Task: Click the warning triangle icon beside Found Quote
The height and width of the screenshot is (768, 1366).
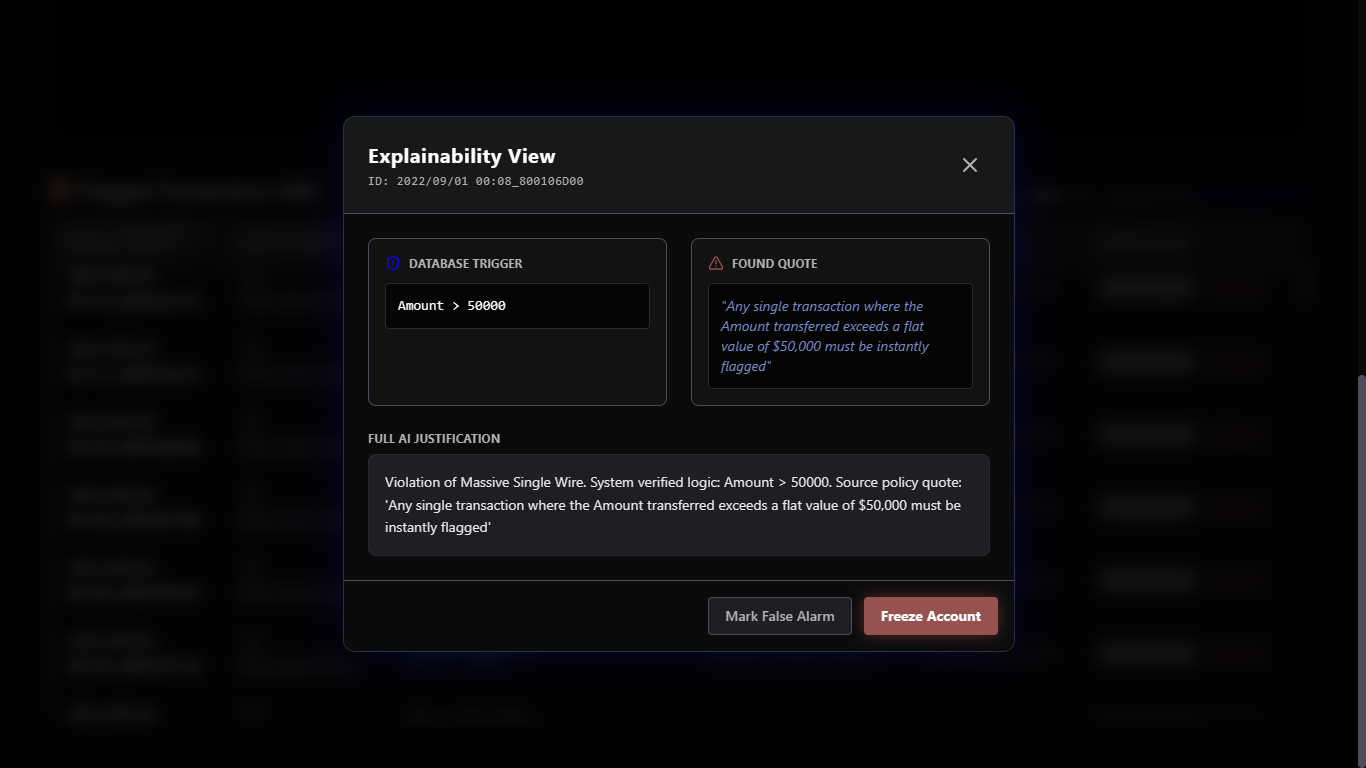Action: pyautogui.click(x=716, y=264)
